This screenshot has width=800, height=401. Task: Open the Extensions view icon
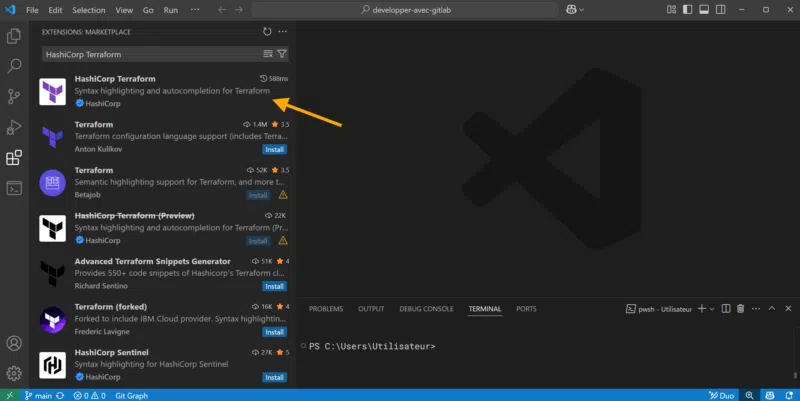click(x=14, y=158)
